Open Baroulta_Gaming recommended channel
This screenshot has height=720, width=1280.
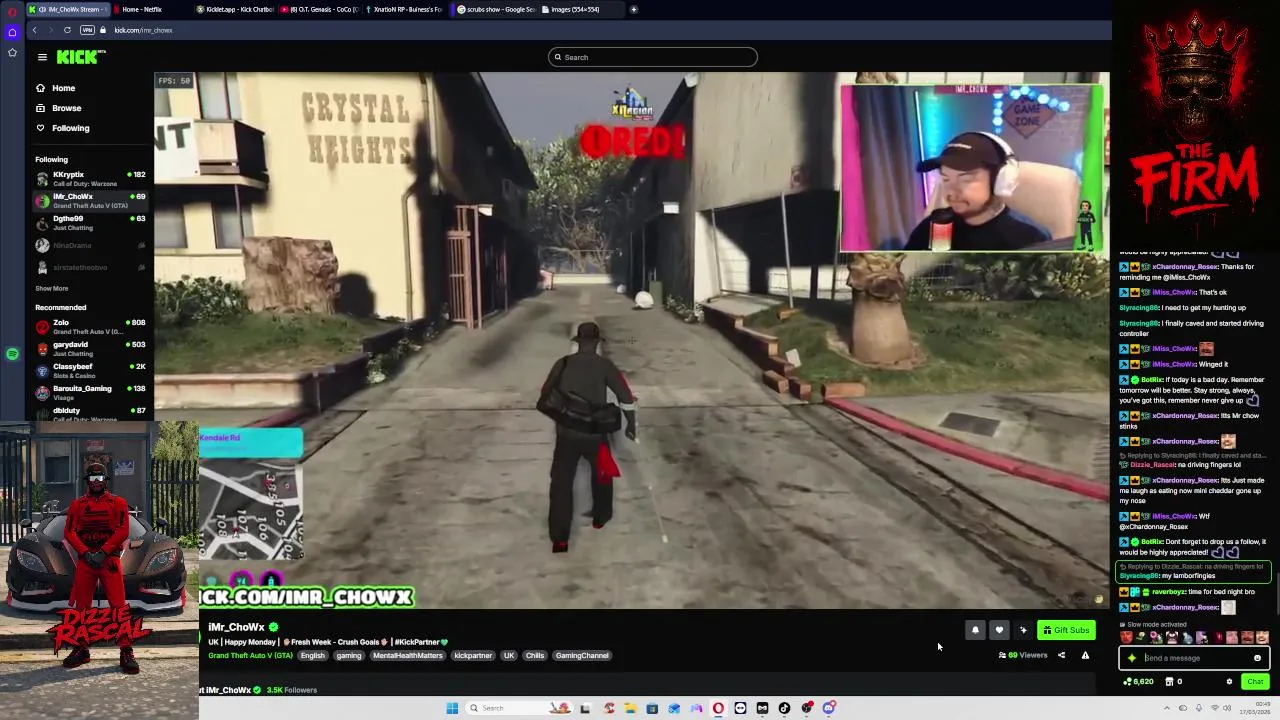90,392
